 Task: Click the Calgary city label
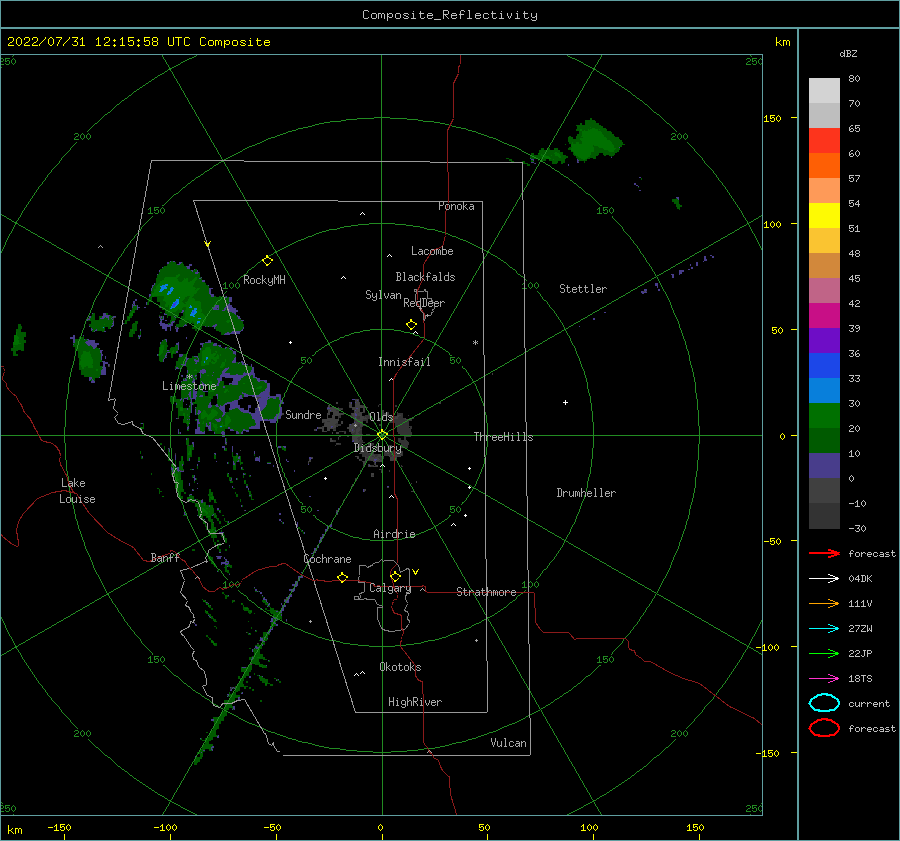point(390,588)
